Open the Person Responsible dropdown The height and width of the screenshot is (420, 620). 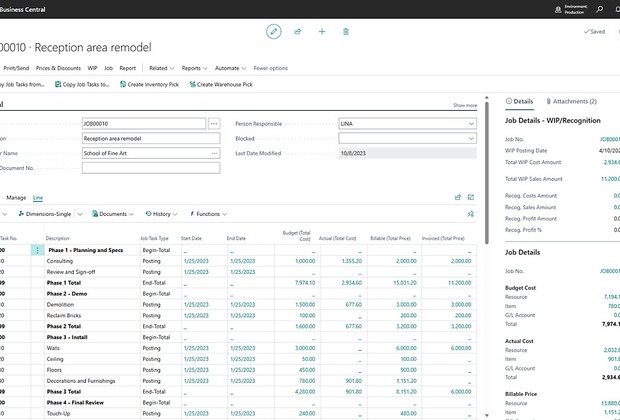471,124
